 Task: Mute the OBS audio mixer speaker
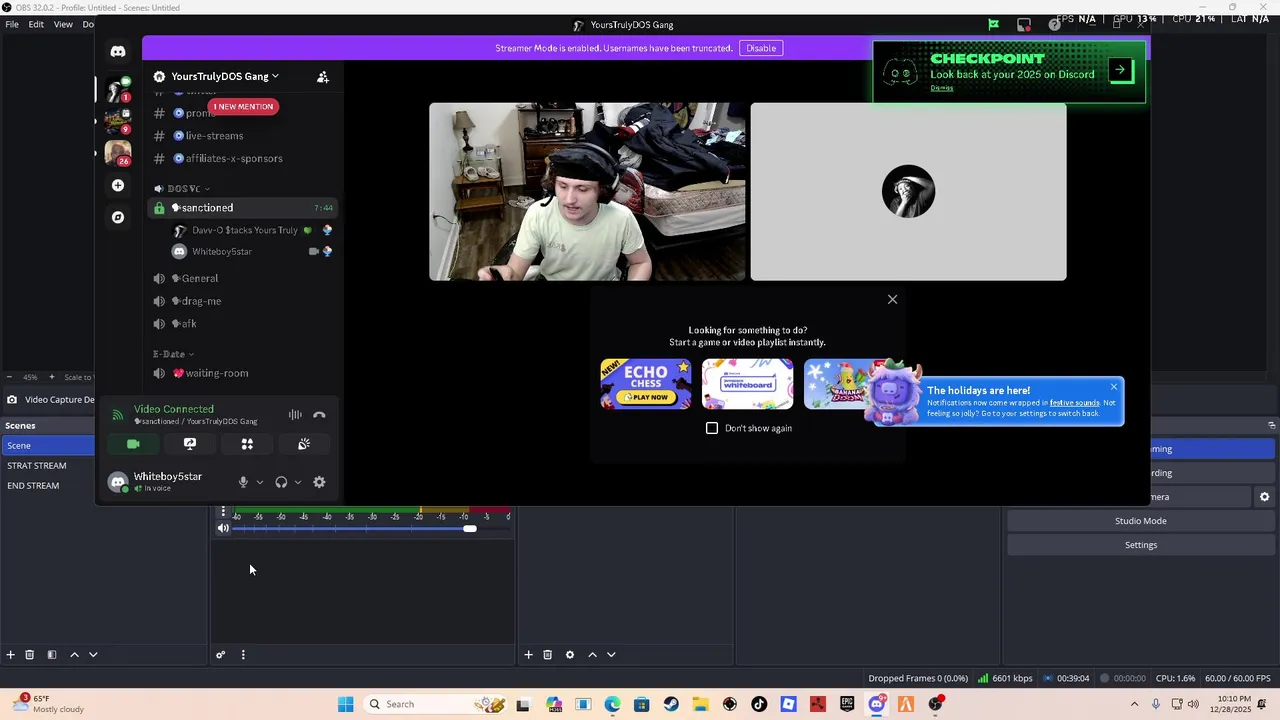[223, 529]
